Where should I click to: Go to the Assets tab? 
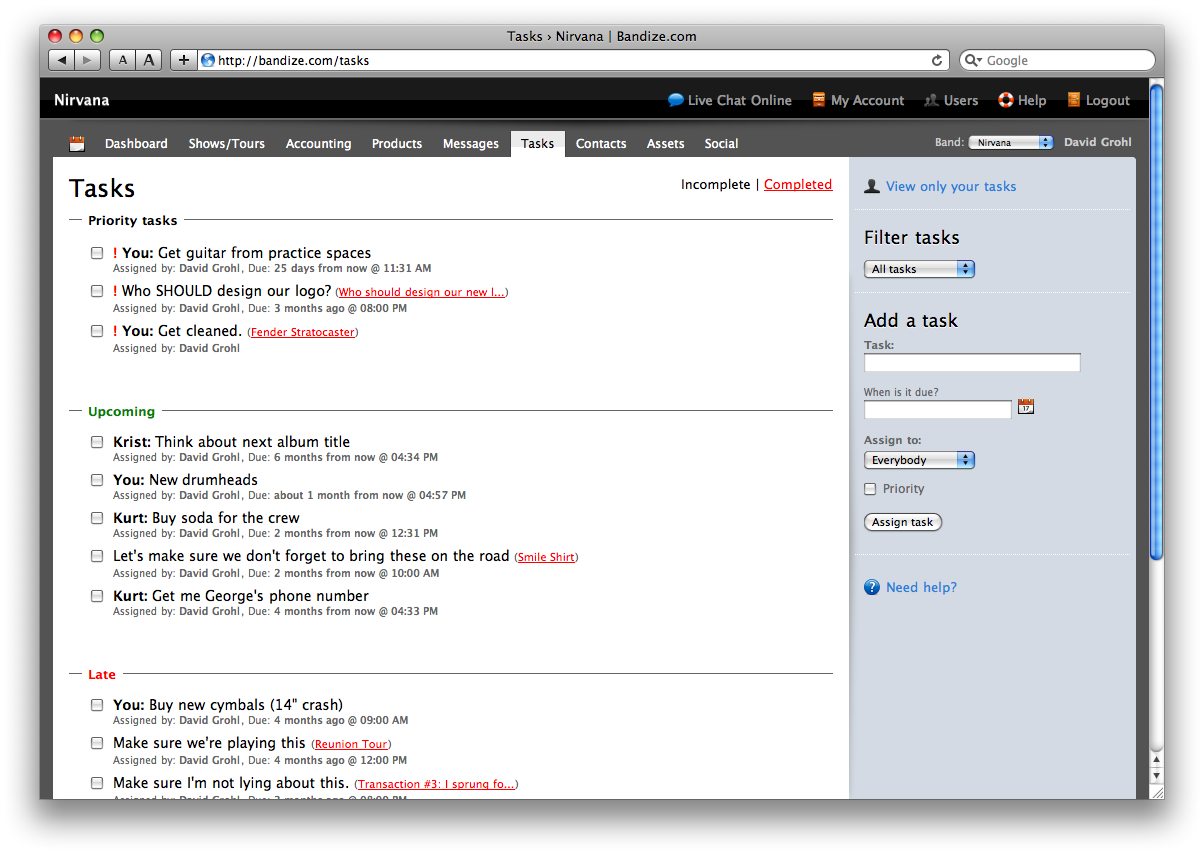[x=666, y=144]
